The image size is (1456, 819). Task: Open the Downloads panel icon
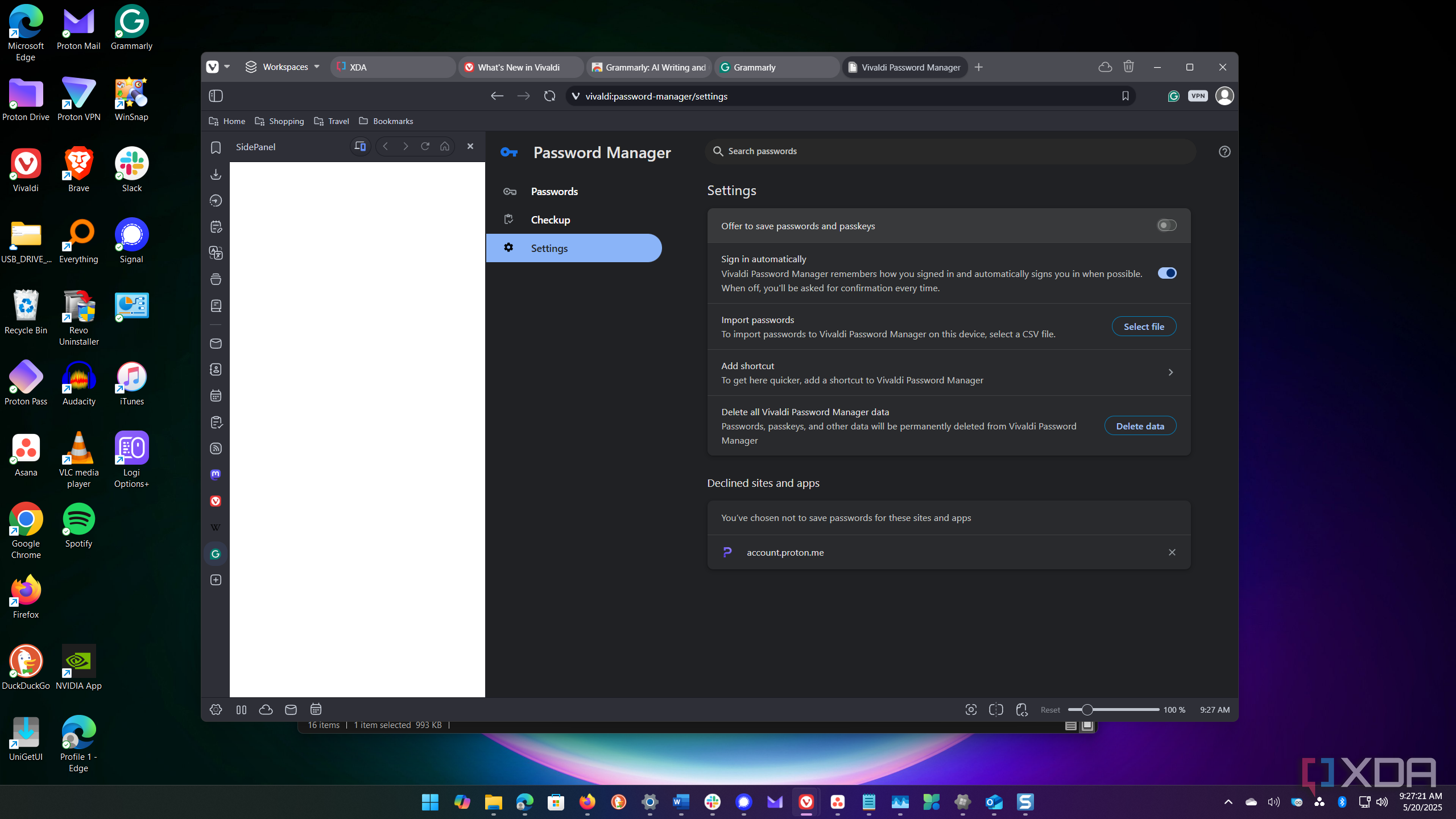[x=216, y=174]
